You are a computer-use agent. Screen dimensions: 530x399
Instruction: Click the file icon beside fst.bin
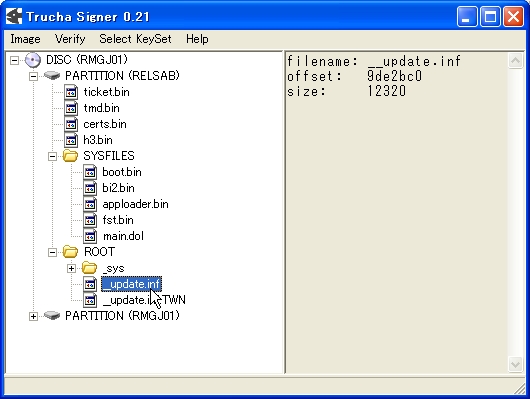pos(90,220)
